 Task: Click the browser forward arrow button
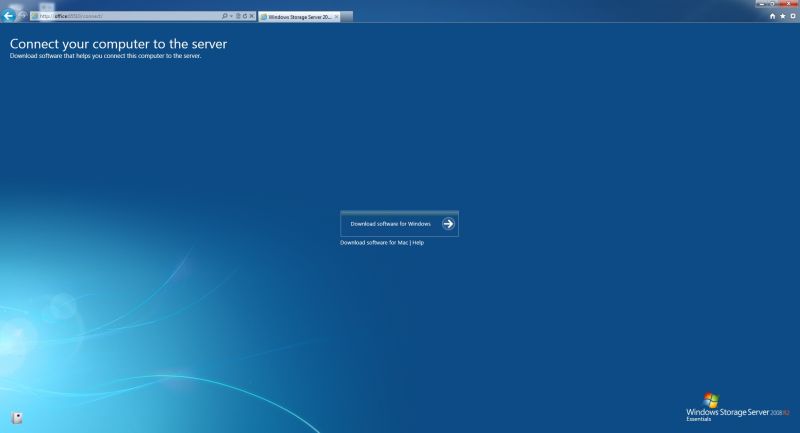click(23, 16)
